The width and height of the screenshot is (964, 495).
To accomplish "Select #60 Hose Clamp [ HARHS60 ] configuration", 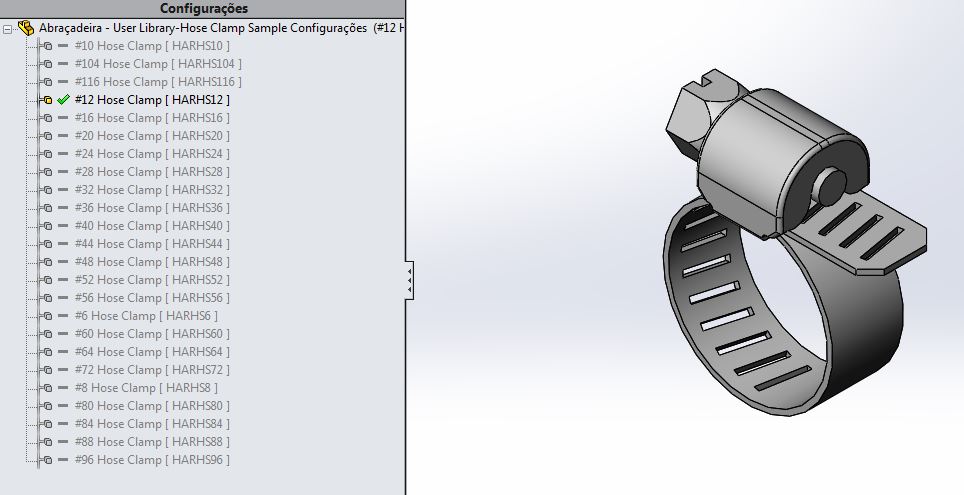I will pyautogui.click(x=152, y=333).
